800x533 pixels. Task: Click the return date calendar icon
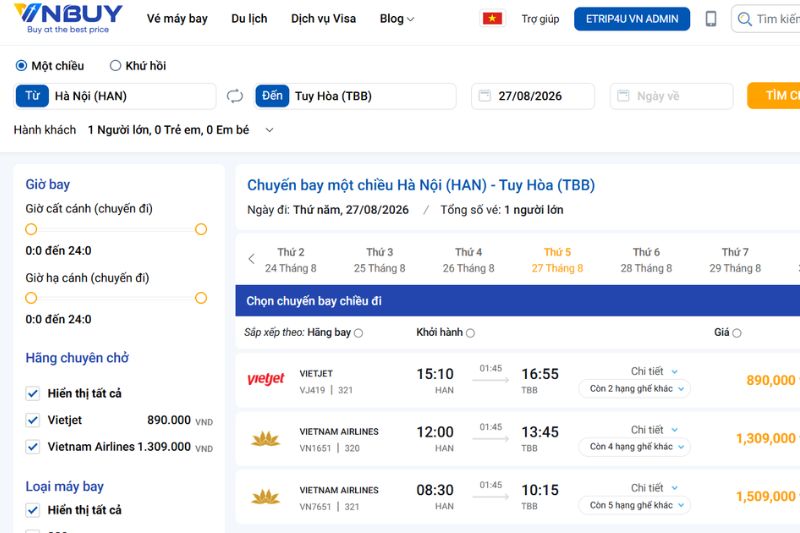point(623,95)
